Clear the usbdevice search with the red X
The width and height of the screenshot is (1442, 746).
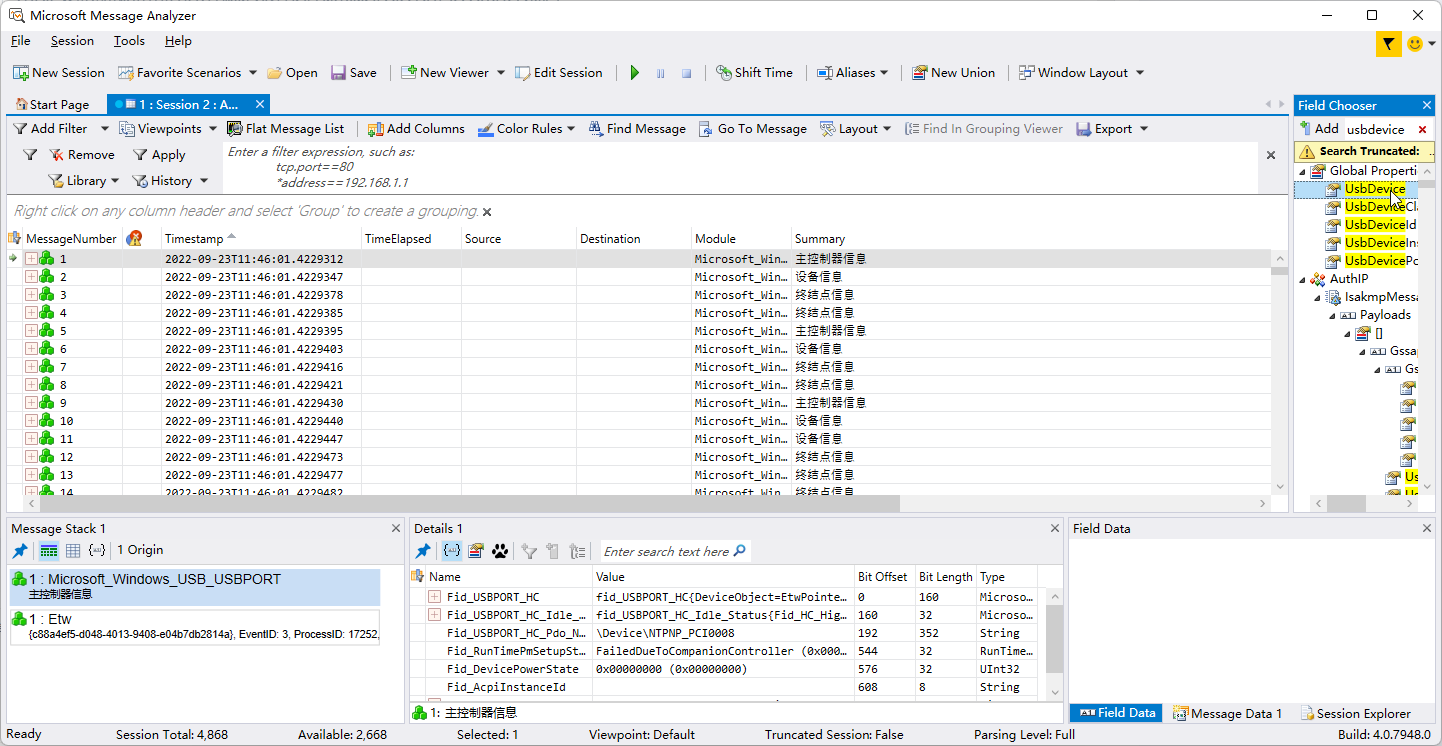pos(1422,130)
